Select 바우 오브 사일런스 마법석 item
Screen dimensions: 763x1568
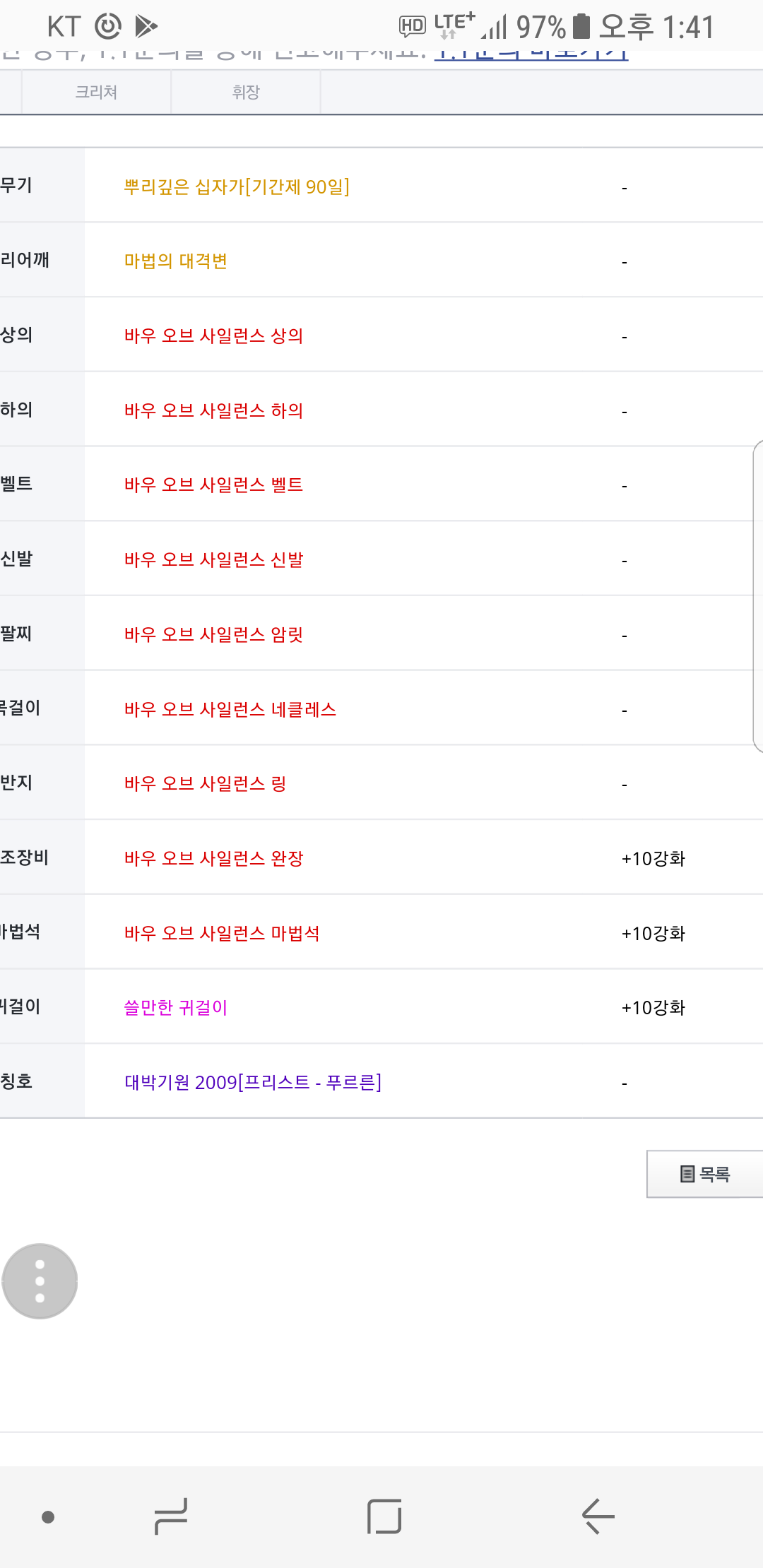(222, 933)
